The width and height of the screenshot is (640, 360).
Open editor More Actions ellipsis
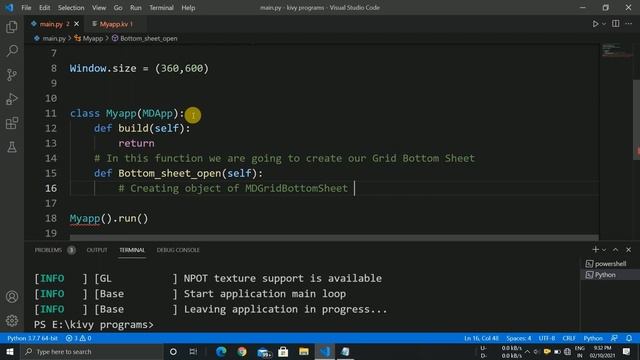[x=629, y=24]
